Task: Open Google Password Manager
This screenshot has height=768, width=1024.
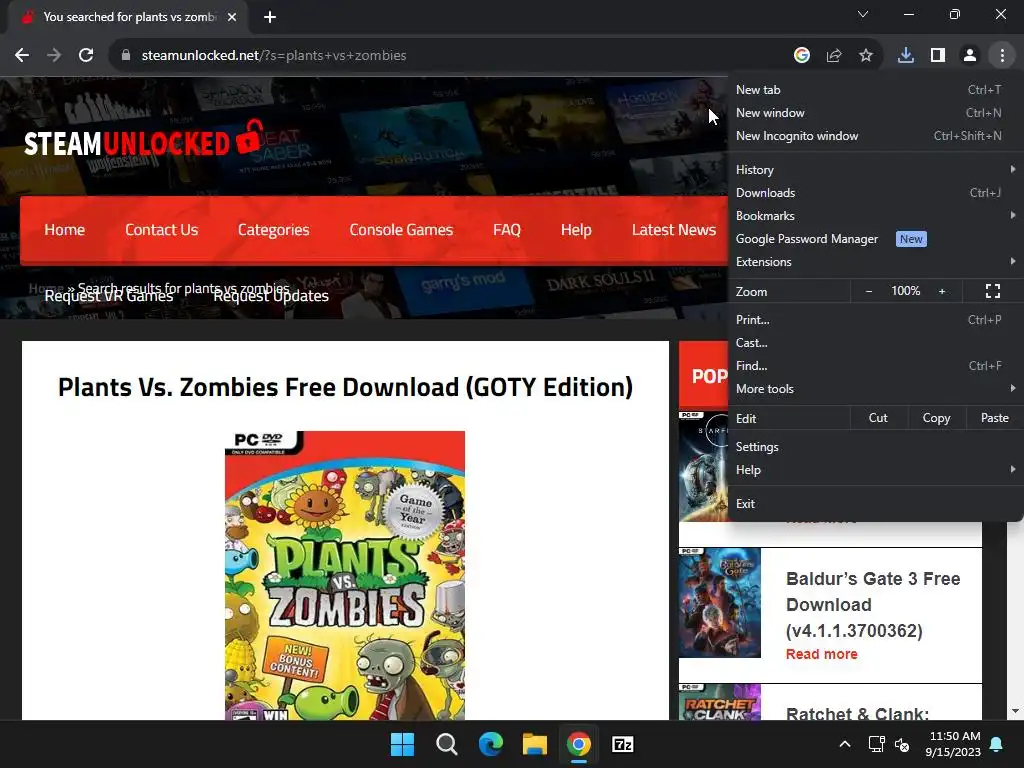Action: click(x=875, y=239)
